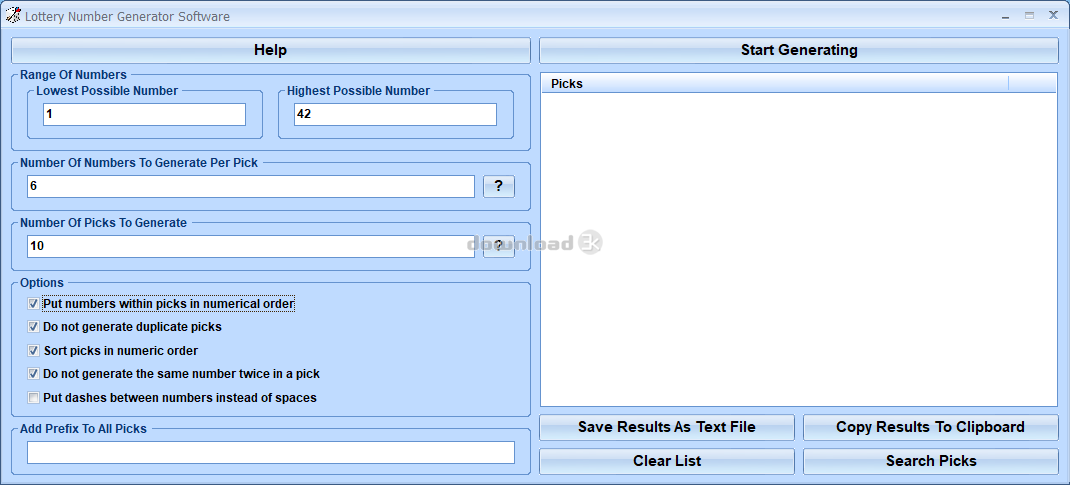
Task: Minimize the Lottery Number Generator window
Action: (1006, 16)
